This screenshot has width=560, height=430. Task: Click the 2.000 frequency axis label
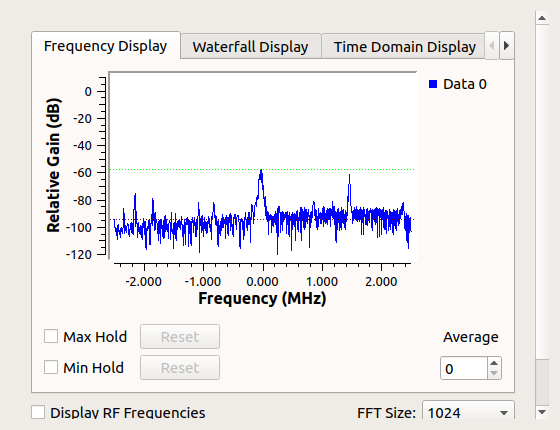pos(381,281)
